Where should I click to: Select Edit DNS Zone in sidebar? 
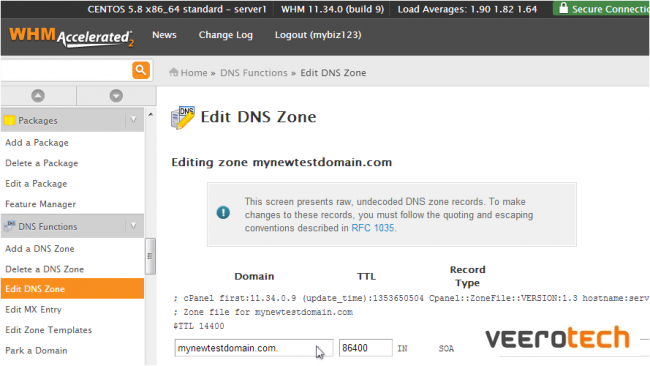[x=73, y=288]
